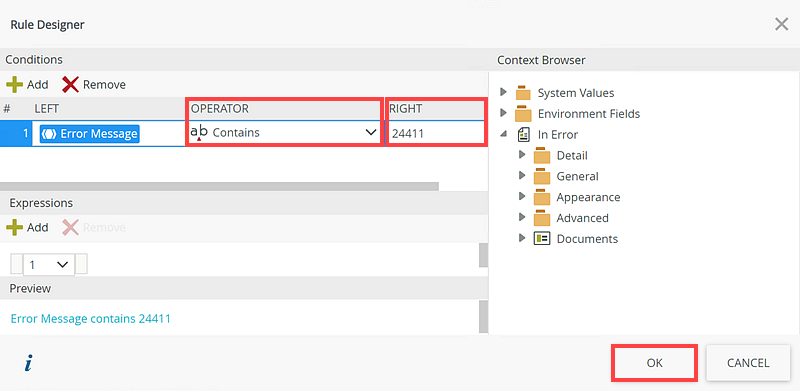
Task: Expand the Detail folder node
Action: (x=521, y=154)
